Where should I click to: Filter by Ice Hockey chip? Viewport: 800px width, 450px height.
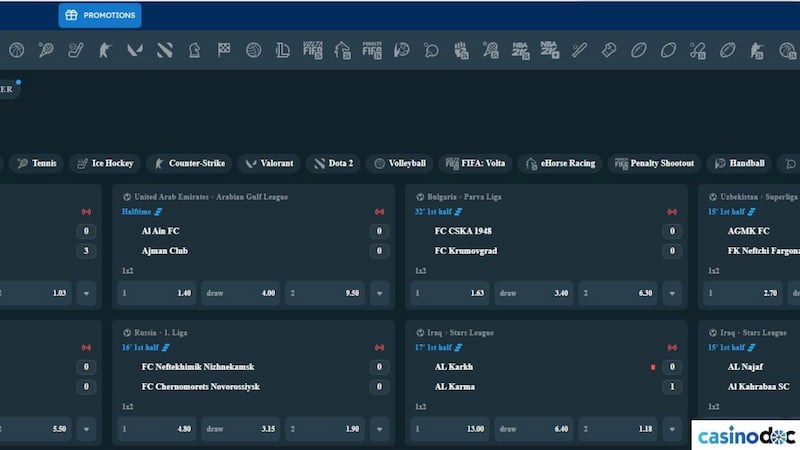pyautogui.click(x=105, y=163)
